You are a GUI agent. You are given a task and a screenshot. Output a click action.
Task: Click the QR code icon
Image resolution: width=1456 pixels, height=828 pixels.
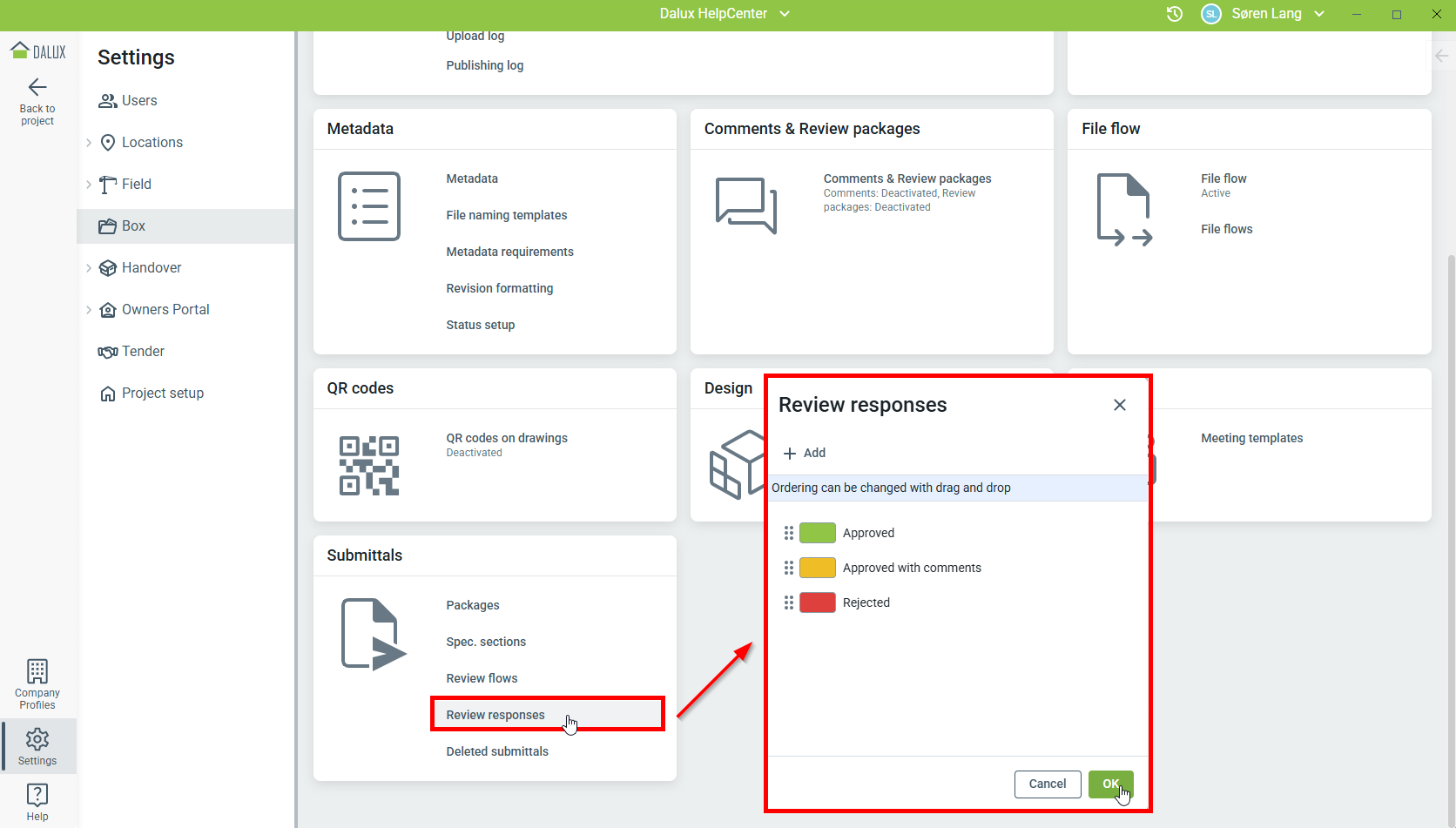369,466
